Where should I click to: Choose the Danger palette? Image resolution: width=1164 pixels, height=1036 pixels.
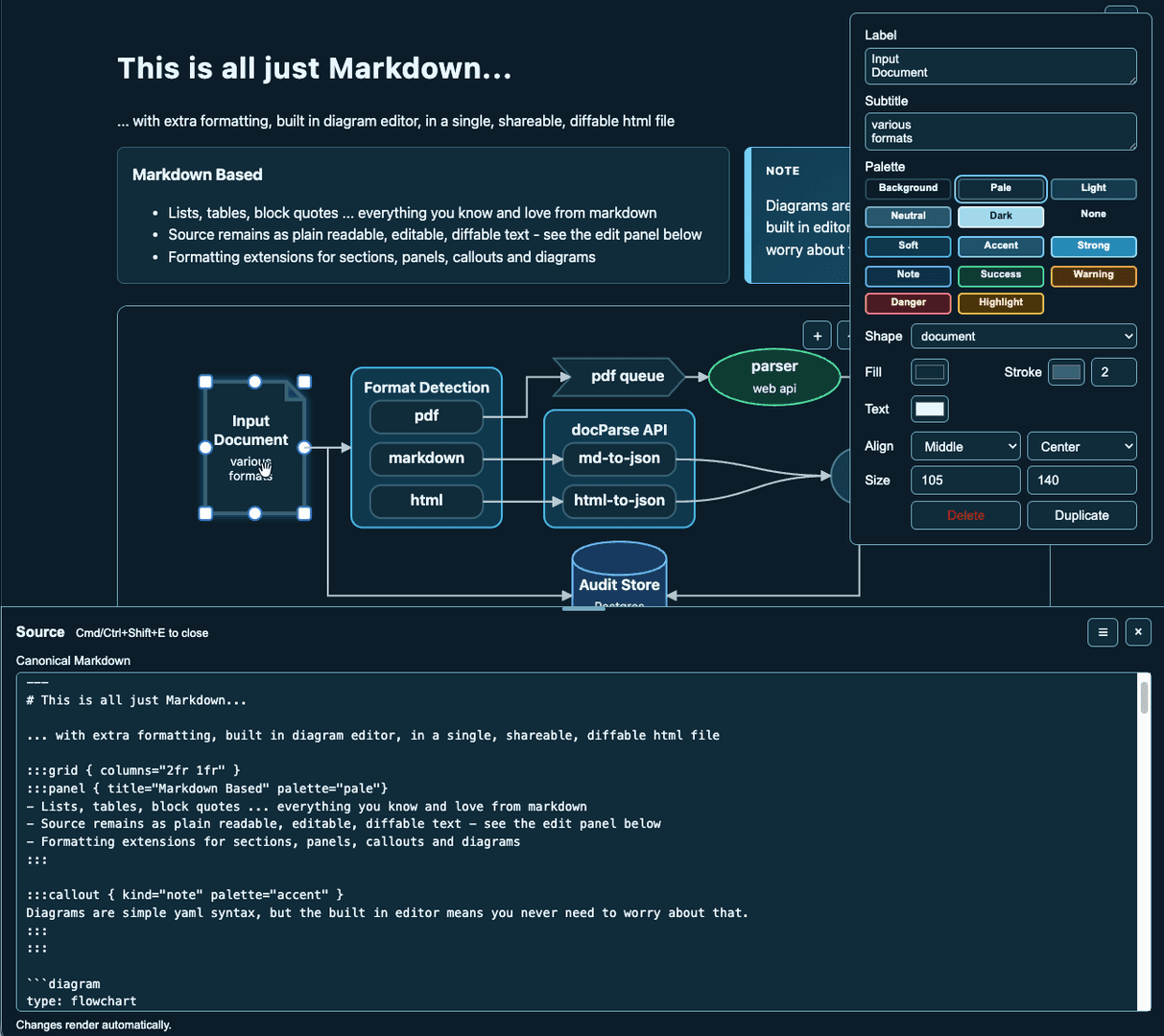908,302
